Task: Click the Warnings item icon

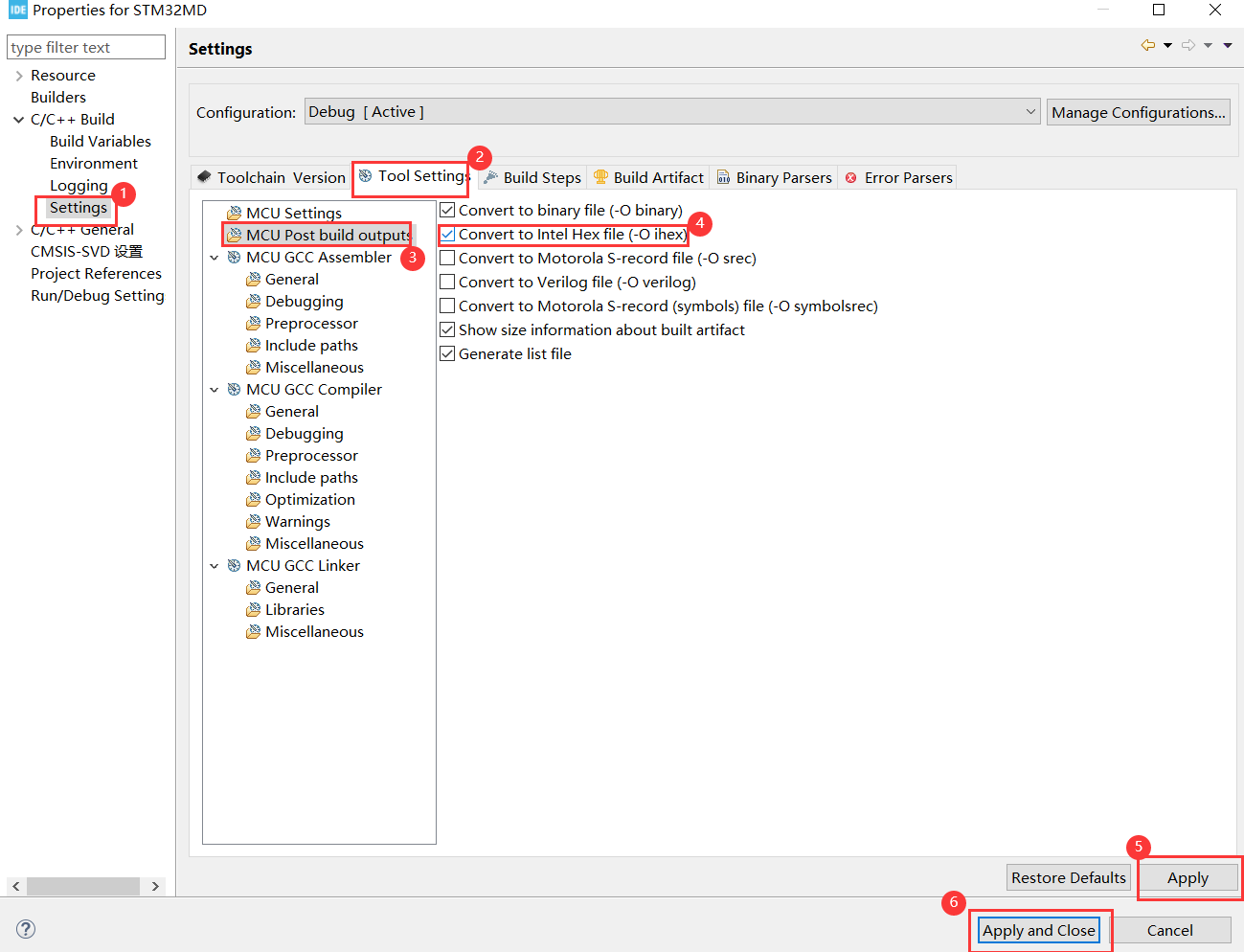Action: 253,521
